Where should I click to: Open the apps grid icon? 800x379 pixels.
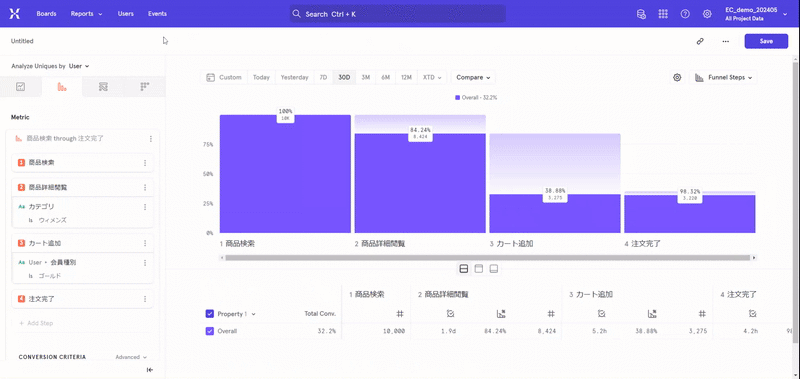click(x=663, y=14)
